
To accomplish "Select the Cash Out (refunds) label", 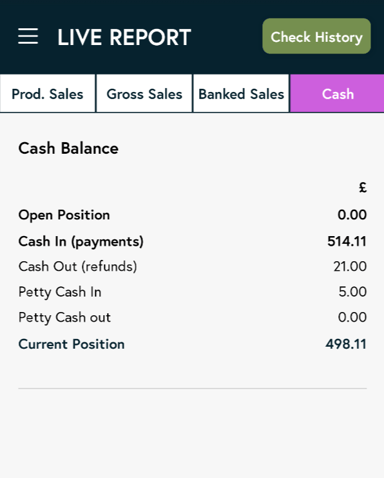I will tap(78, 267).
